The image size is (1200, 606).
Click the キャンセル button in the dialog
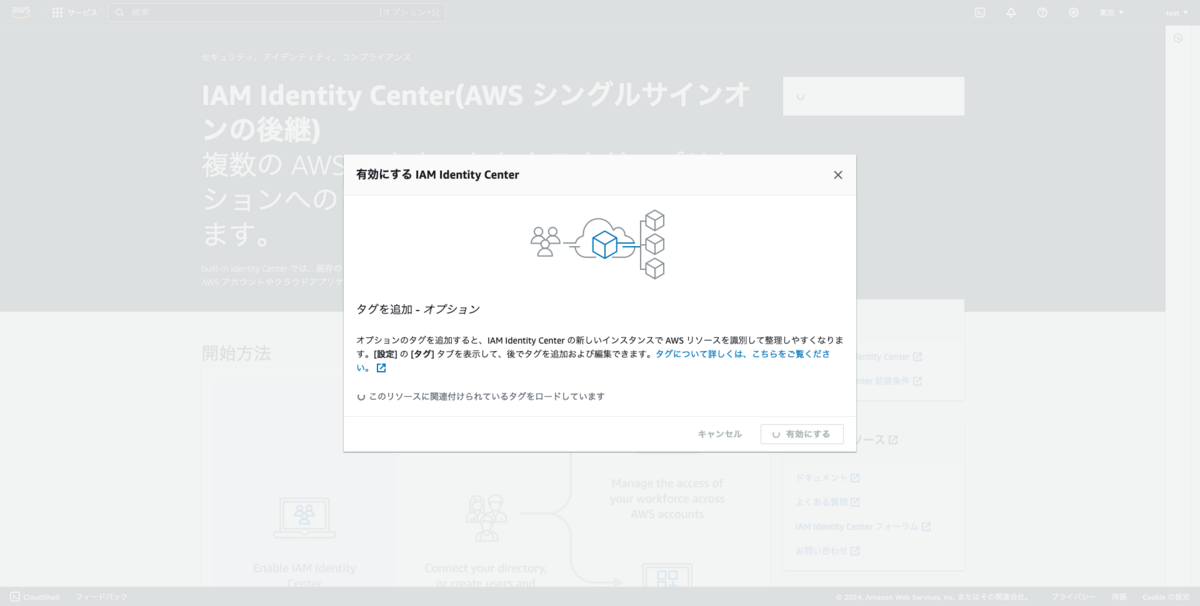[720, 434]
